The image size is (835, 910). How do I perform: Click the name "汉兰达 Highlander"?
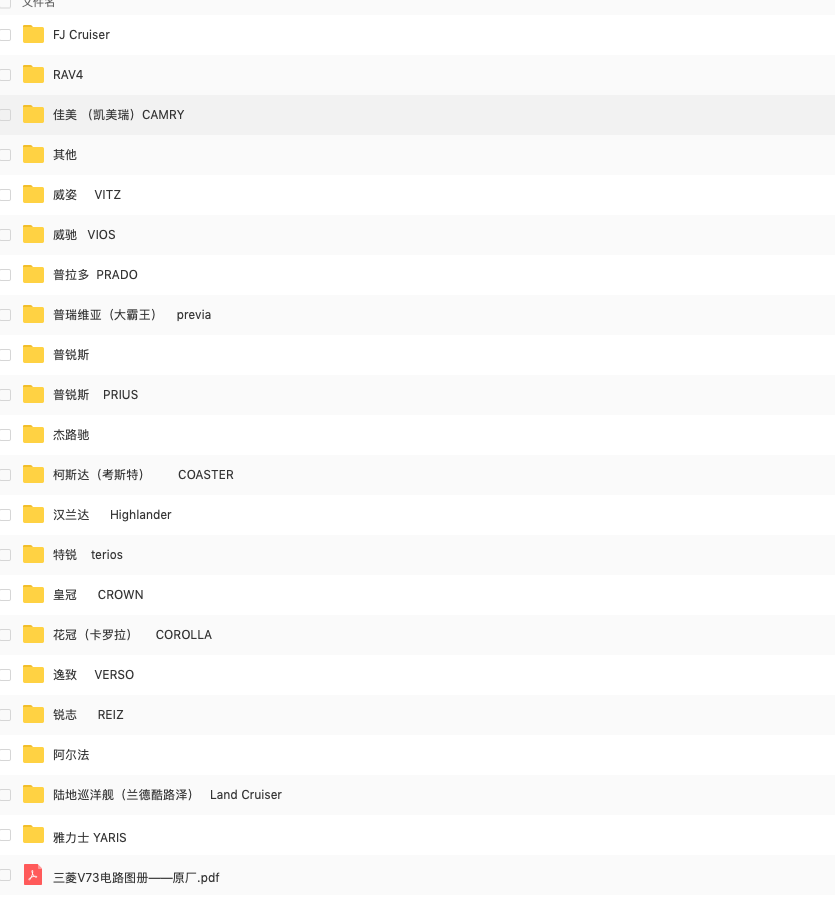click(112, 515)
